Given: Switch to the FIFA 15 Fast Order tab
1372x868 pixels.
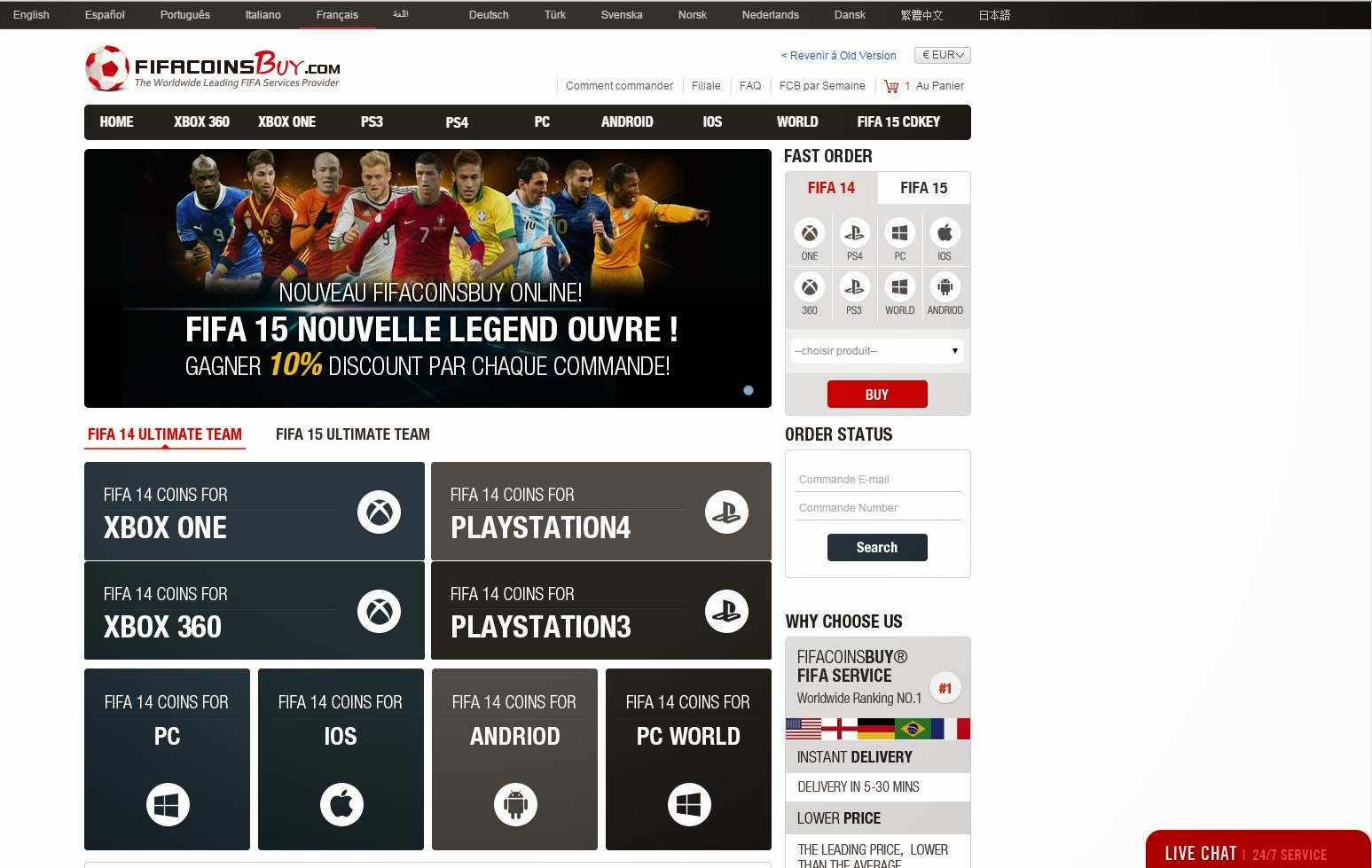Looking at the screenshot, I should (x=923, y=187).
